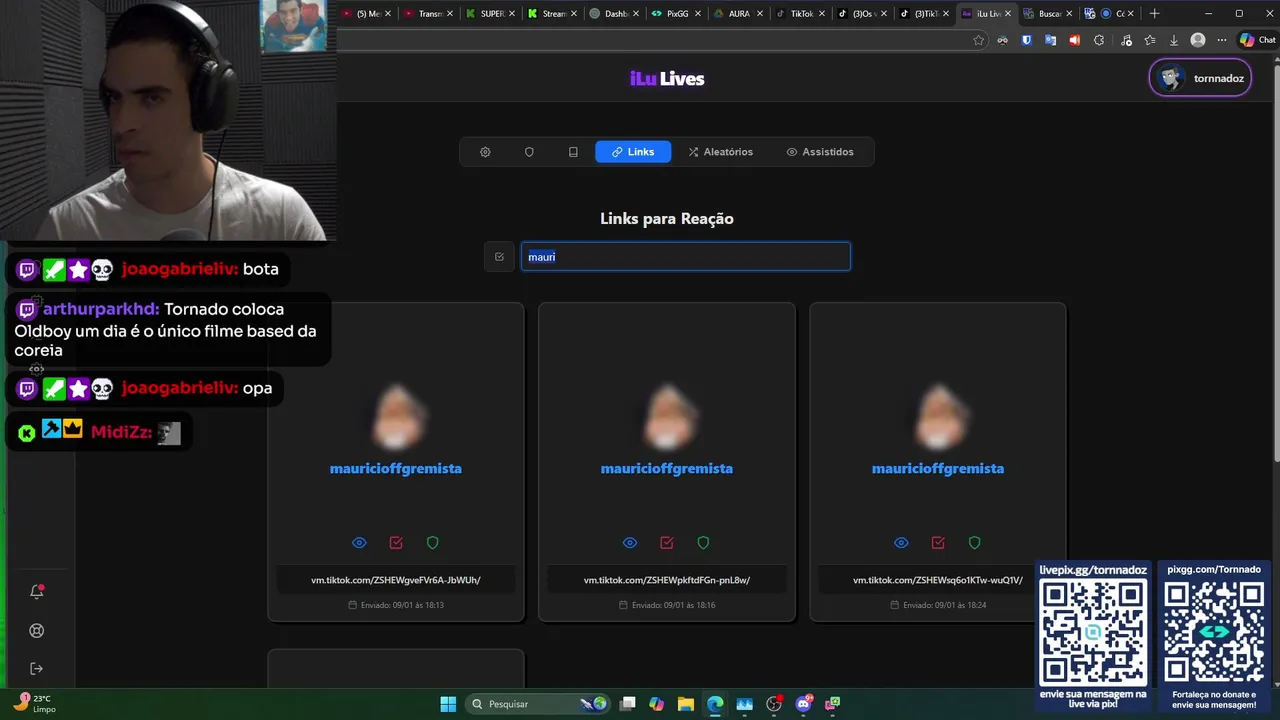Switch to the Links tab
Image resolution: width=1280 pixels, height=720 pixels.
click(633, 152)
